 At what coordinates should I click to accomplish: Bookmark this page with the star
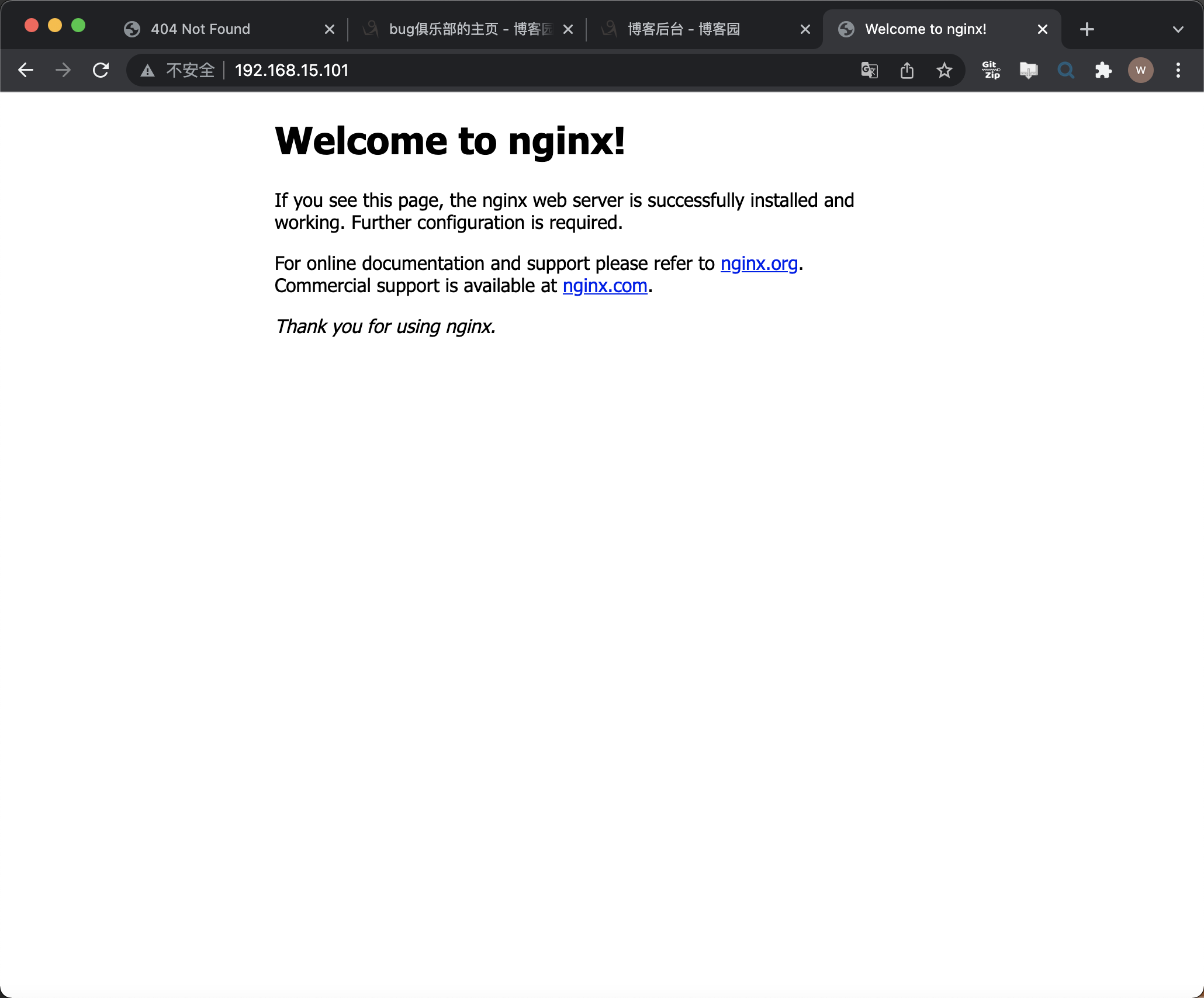pyautogui.click(x=944, y=70)
